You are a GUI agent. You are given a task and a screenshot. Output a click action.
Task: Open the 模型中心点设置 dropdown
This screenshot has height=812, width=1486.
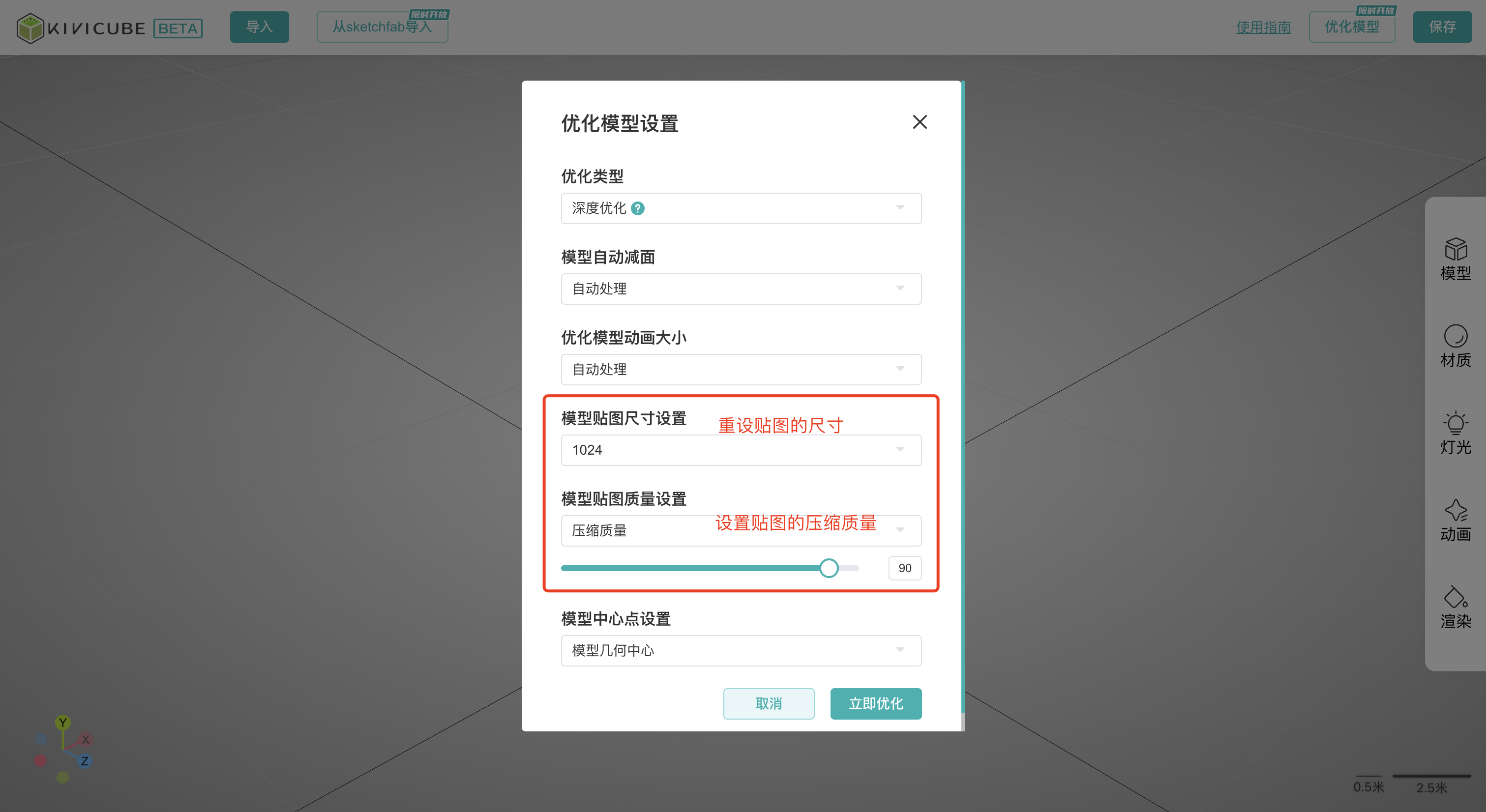click(x=741, y=650)
